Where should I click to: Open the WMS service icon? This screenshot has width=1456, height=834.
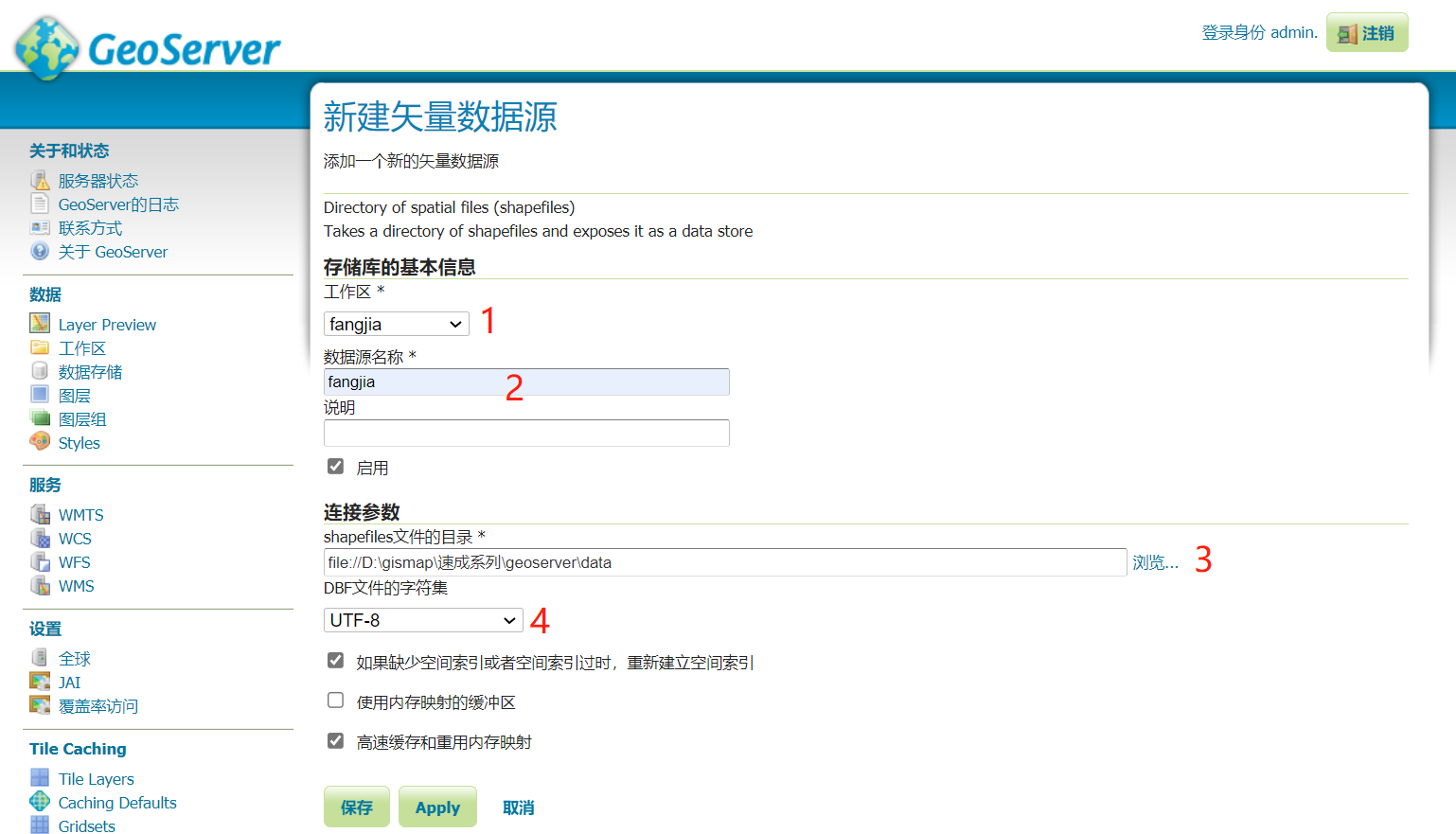39,585
